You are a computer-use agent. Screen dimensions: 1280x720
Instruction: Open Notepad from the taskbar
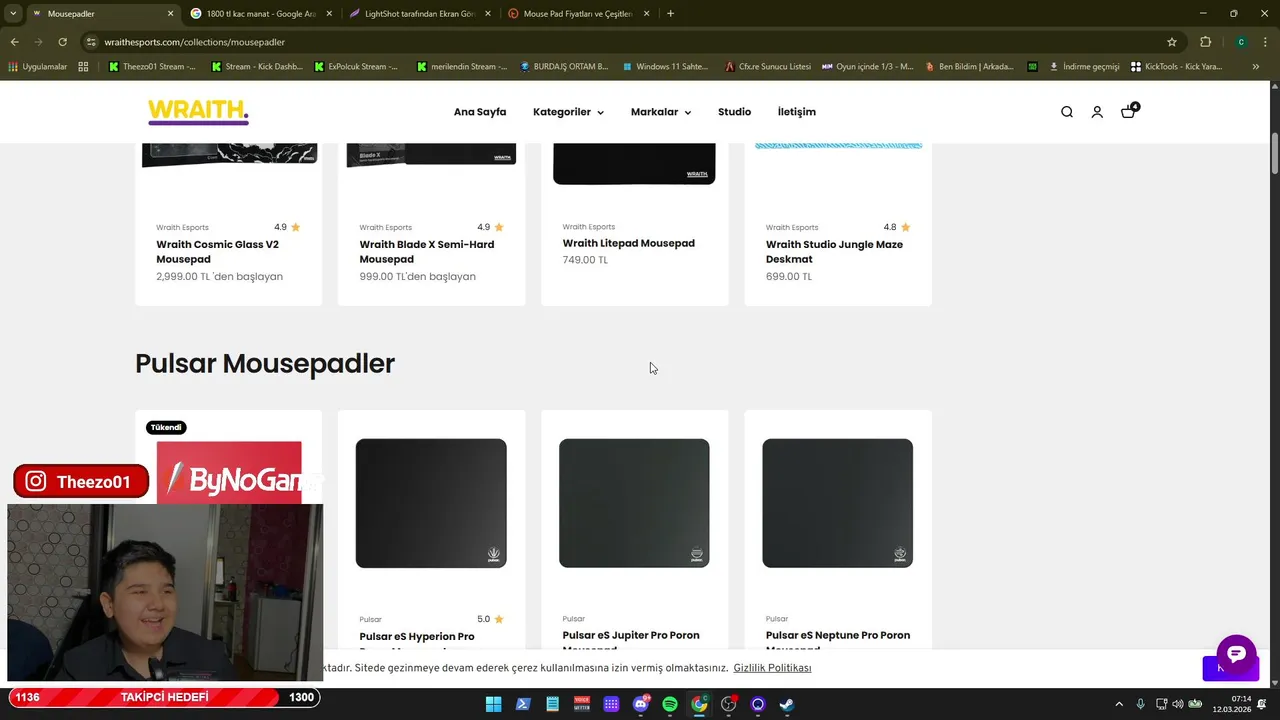552,704
